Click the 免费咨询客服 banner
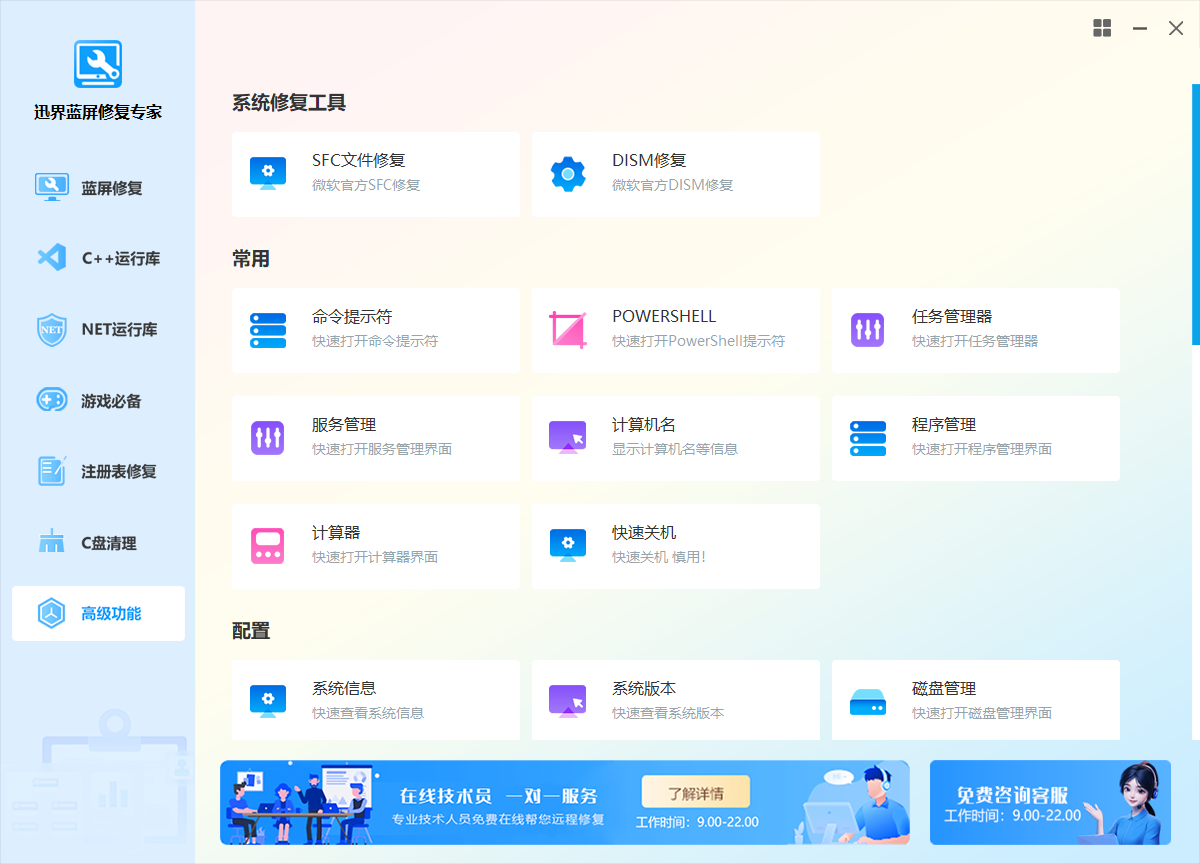This screenshot has height=864, width=1200. pyautogui.click(x=1050, y=802)
